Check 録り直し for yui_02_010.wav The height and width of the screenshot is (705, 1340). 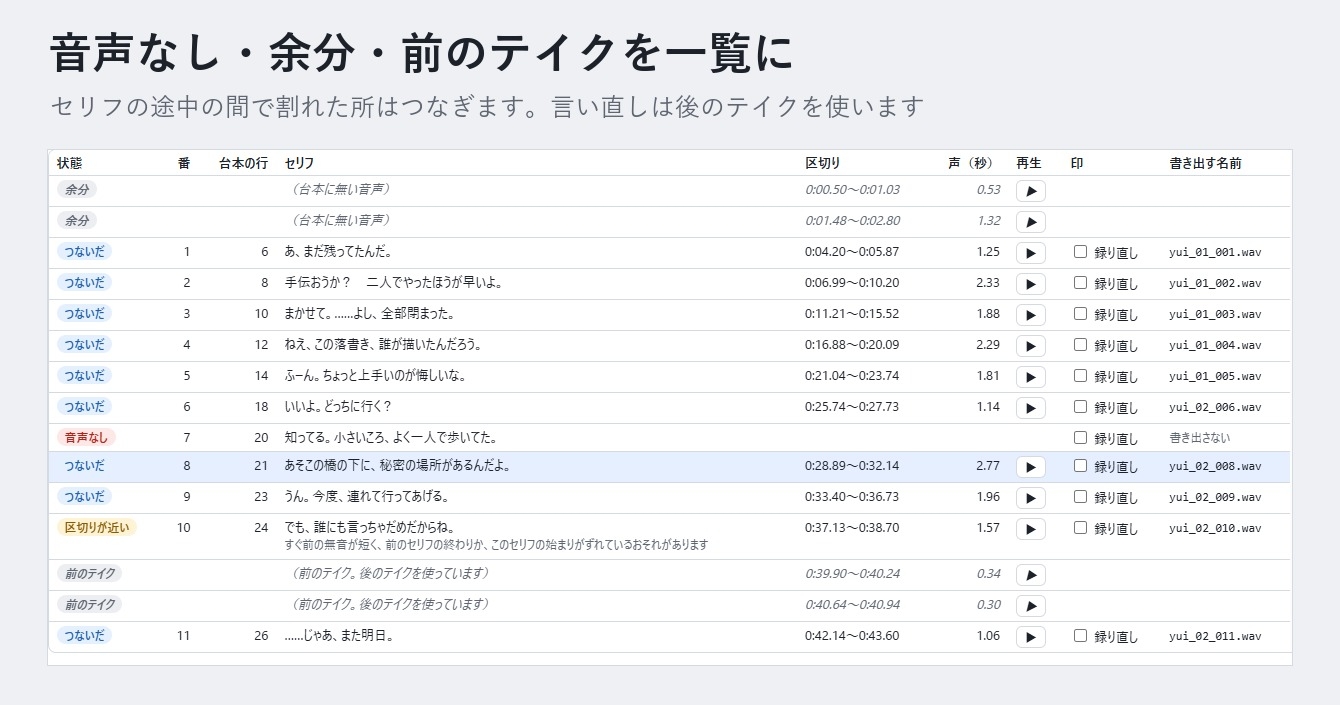pyautogui.click(x=1080, y=528)
